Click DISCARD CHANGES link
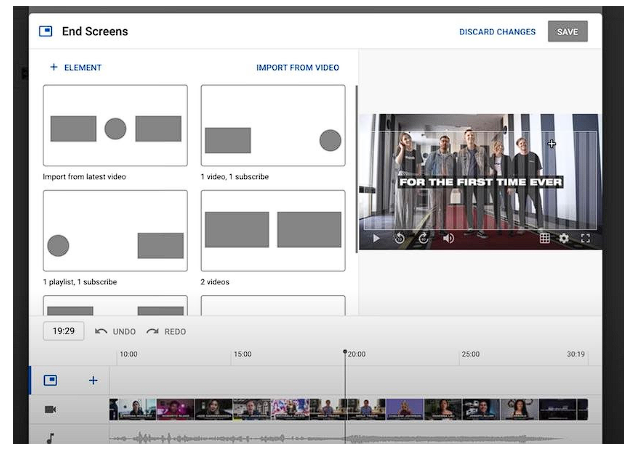 (x=497, y=32)
